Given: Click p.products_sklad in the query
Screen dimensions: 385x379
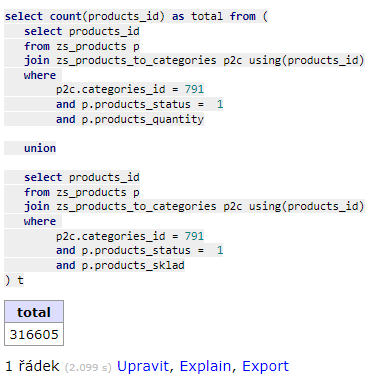Looking at the screenshot, I should point(133,265).
